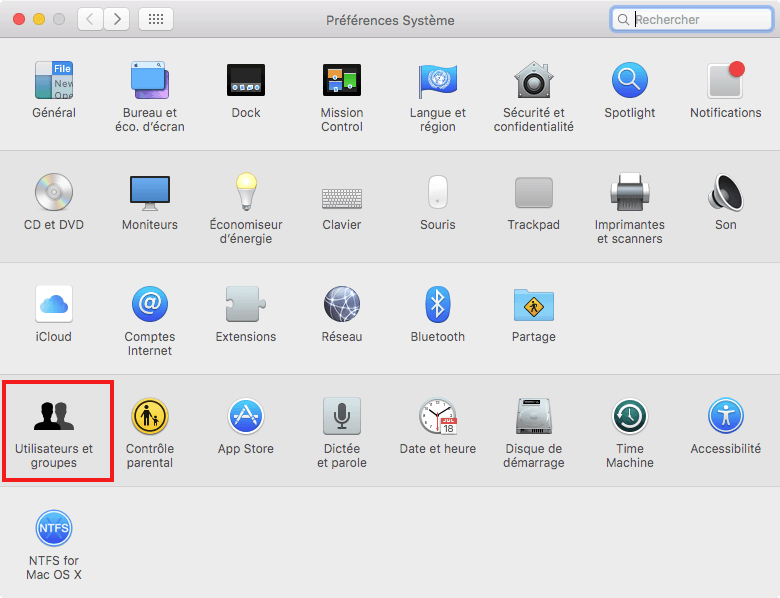This screenshot has width=780, height=598.
Task: Minimize the window with yellow button
Action: (39, 19)
